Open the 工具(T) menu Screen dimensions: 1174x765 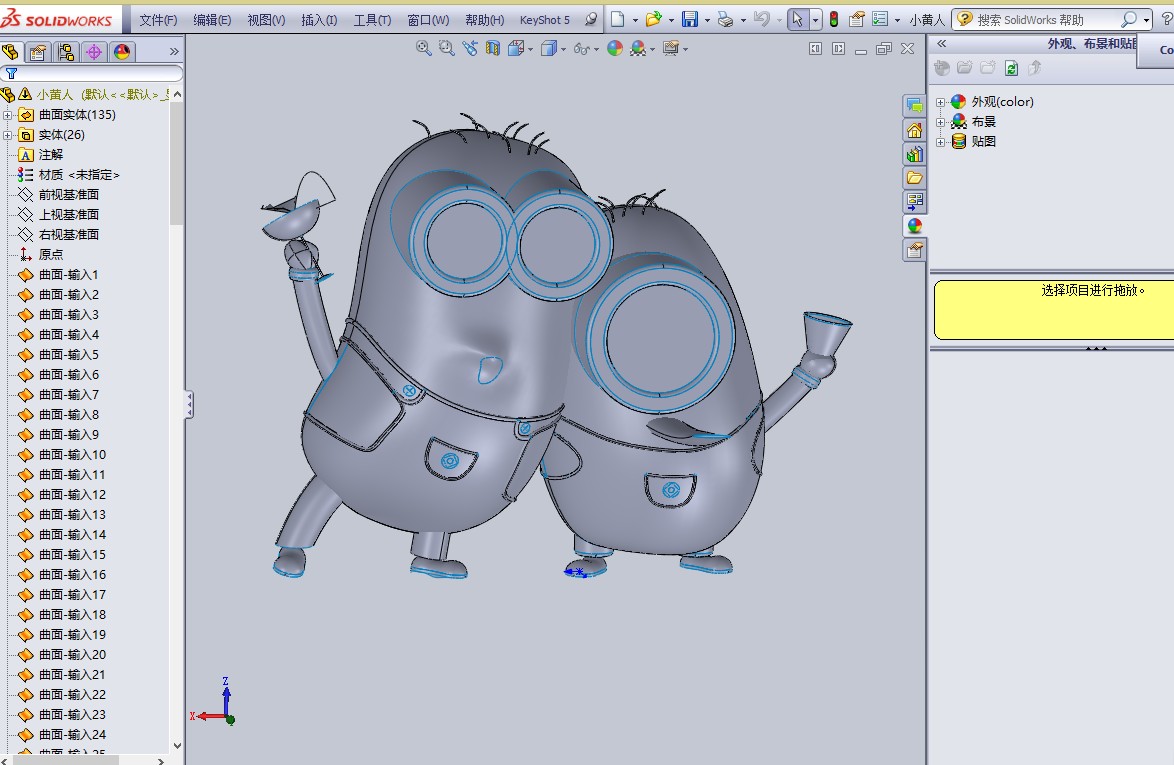pos(372,20)
